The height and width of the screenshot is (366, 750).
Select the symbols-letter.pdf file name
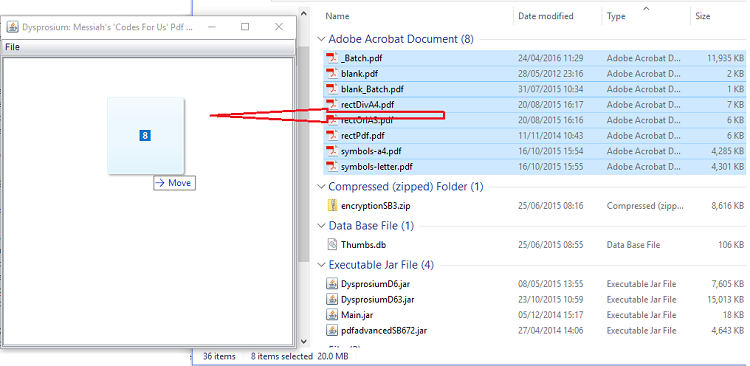click(x=376, y=167)
